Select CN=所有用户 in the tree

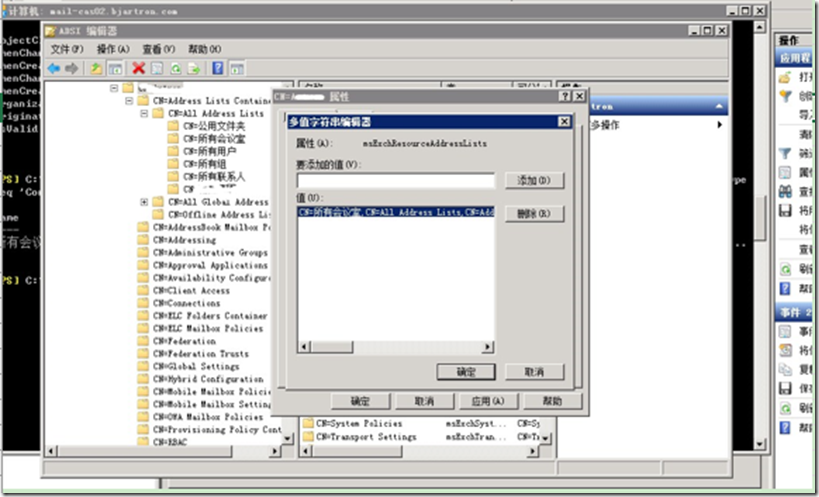209,151
